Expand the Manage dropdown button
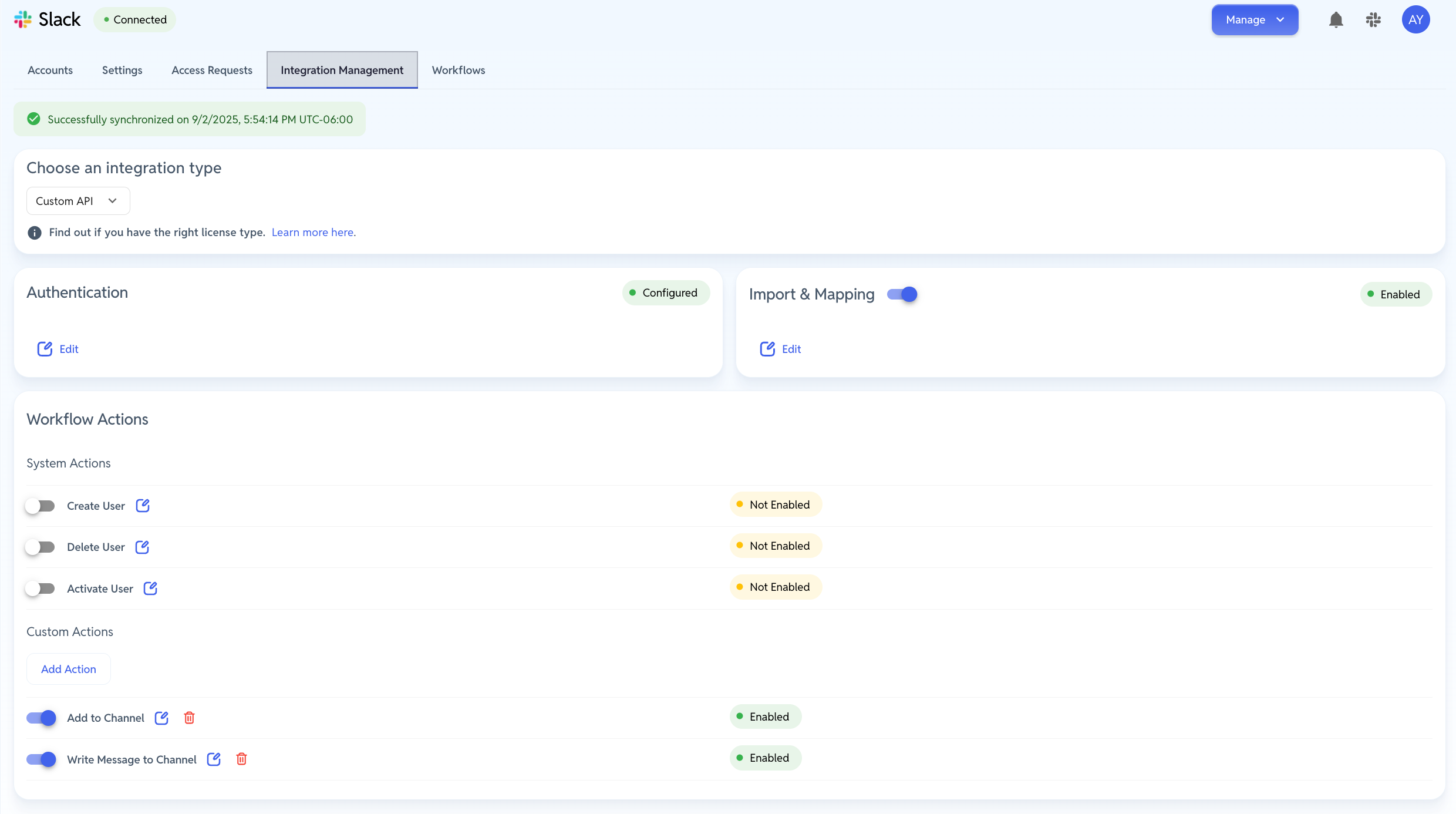 coord(1255,20)
